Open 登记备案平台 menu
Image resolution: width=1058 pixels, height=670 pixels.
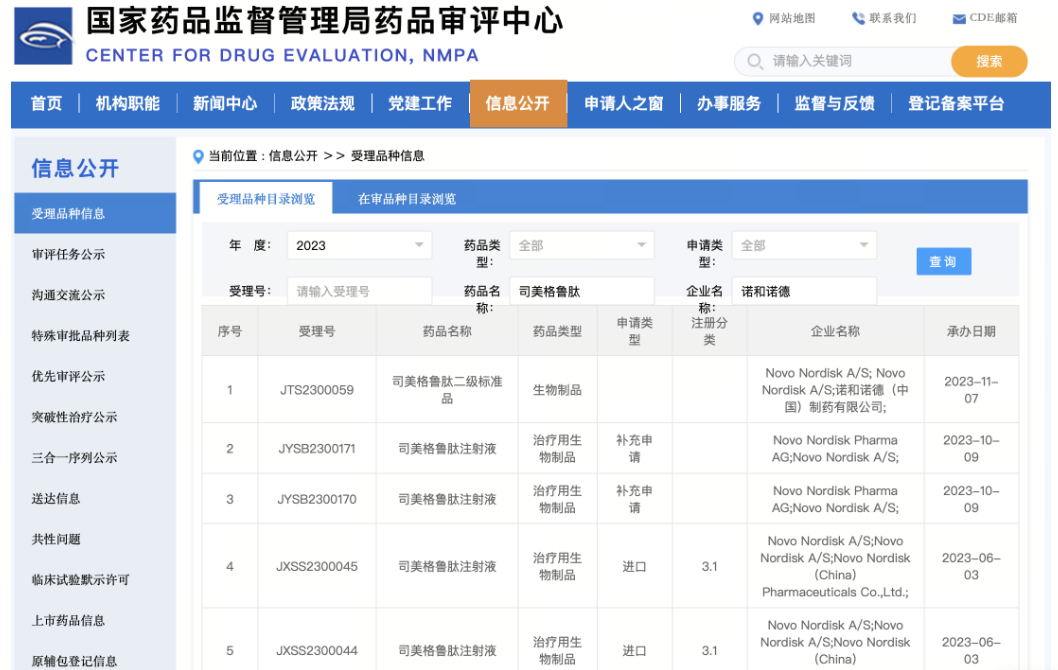click(955, 103)
